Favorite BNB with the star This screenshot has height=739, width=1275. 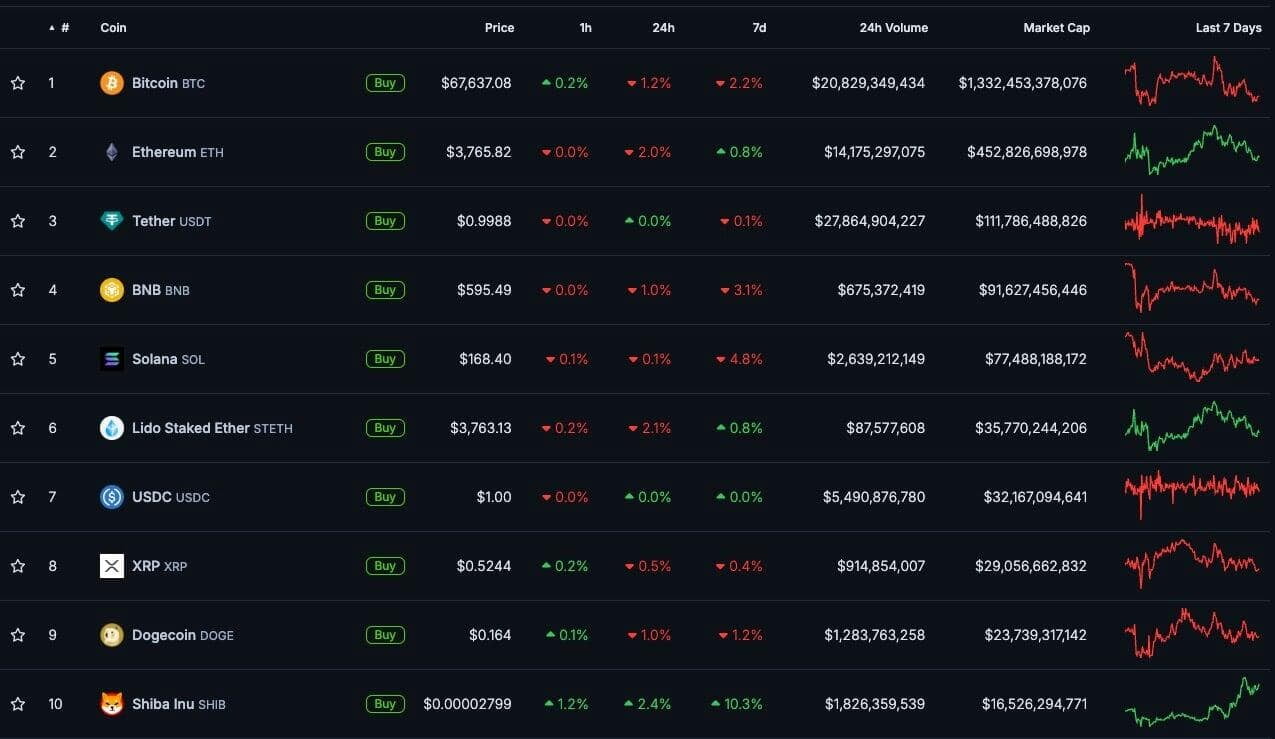[x=18, y=290]
